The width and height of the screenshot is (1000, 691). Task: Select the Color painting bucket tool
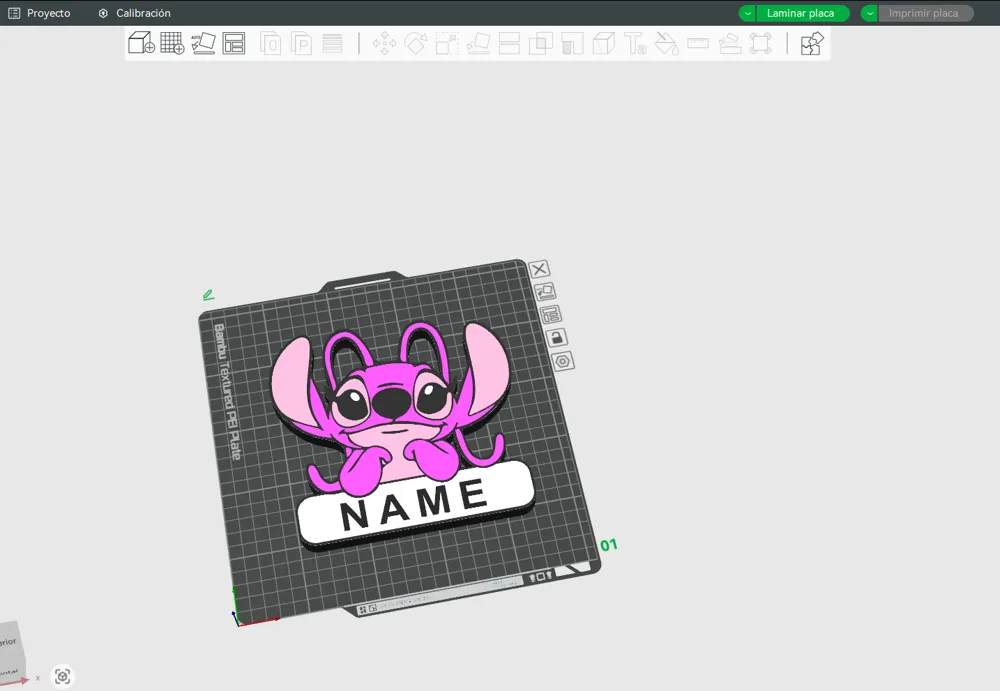pyautogui.click(x=666, y=43)
